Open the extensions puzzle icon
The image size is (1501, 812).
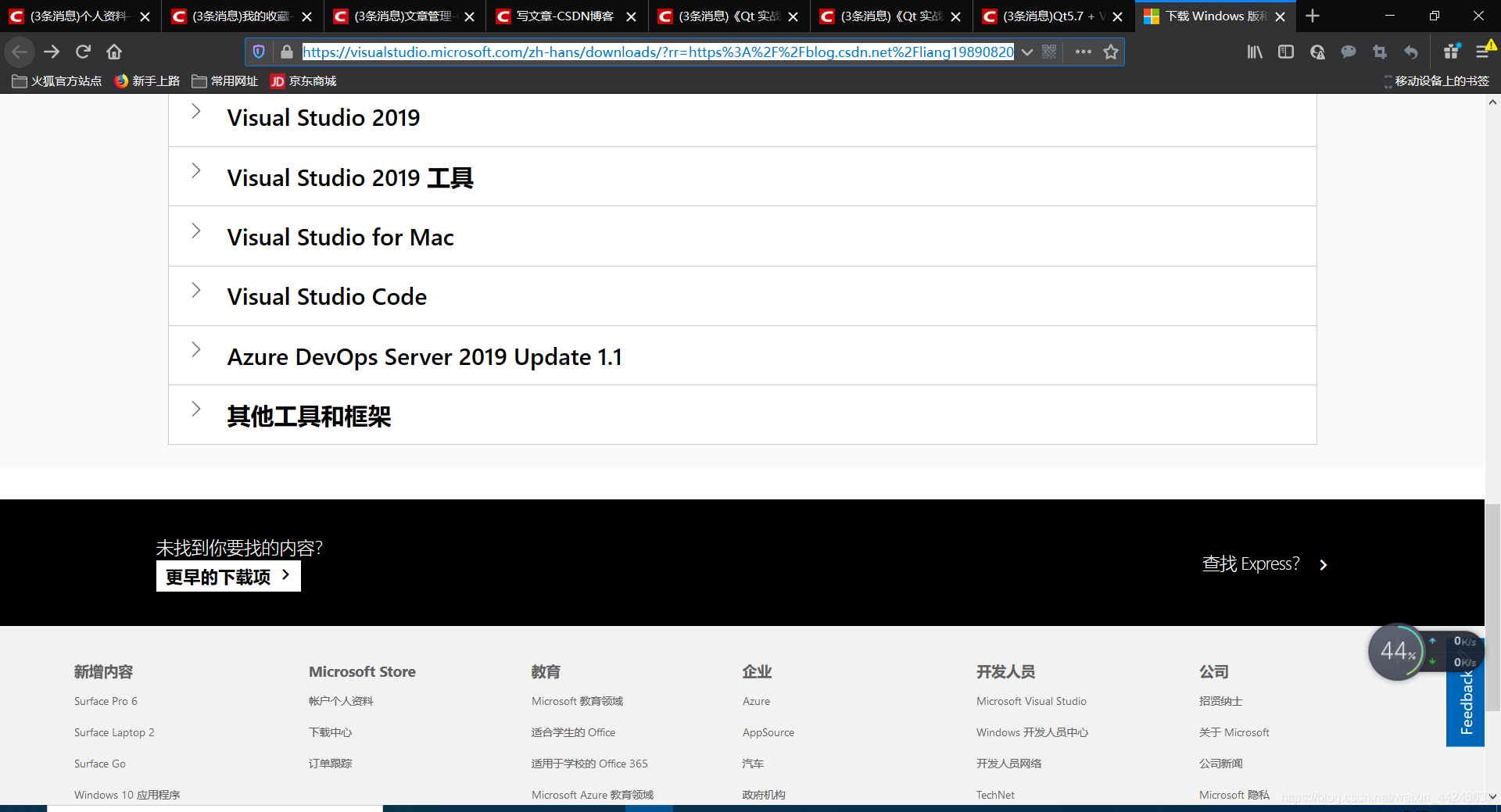tap(1452, 52)
